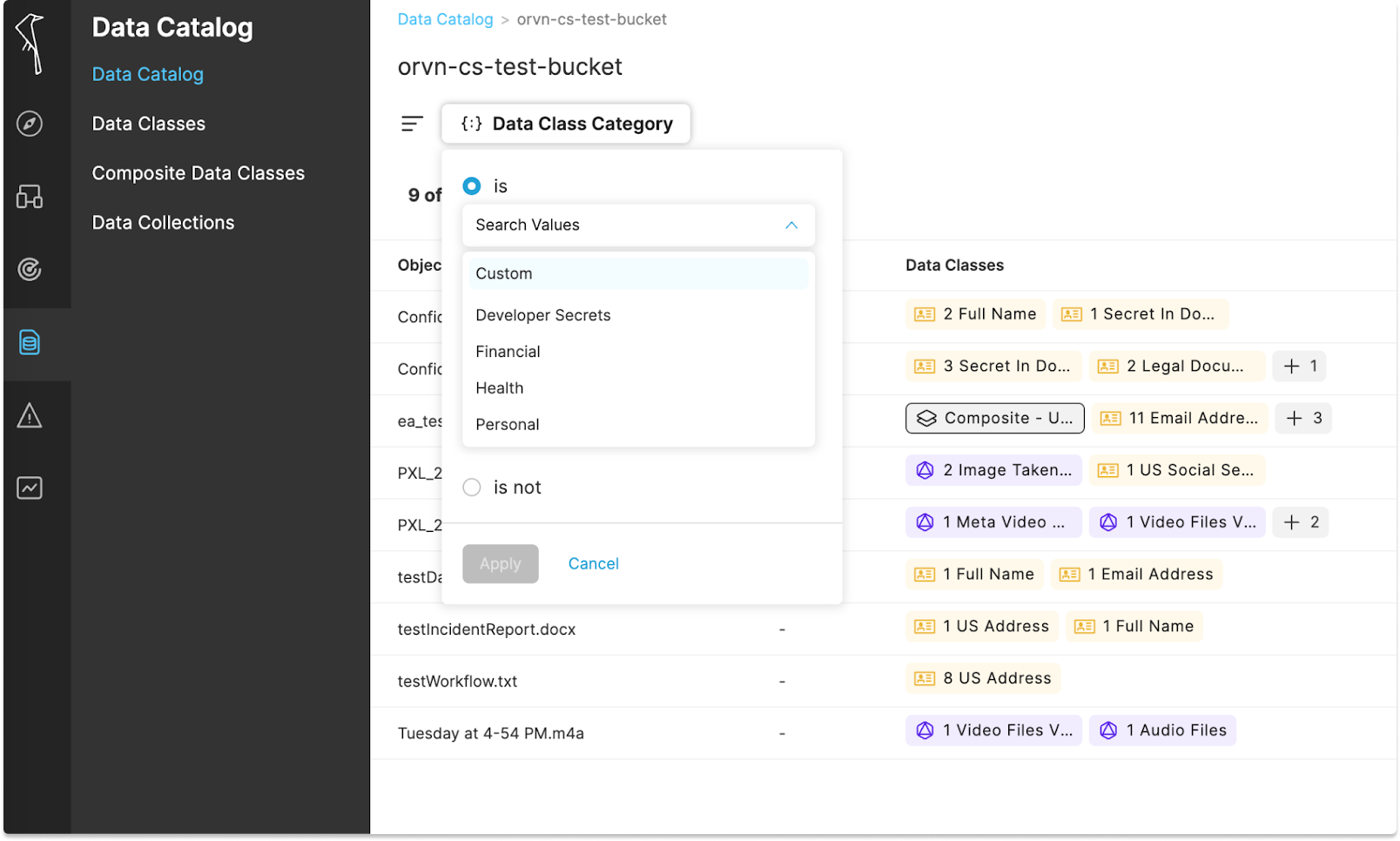Select the "is not" radio button
The height and width of the screenshot is (841, 1400).
coord(472,488)
